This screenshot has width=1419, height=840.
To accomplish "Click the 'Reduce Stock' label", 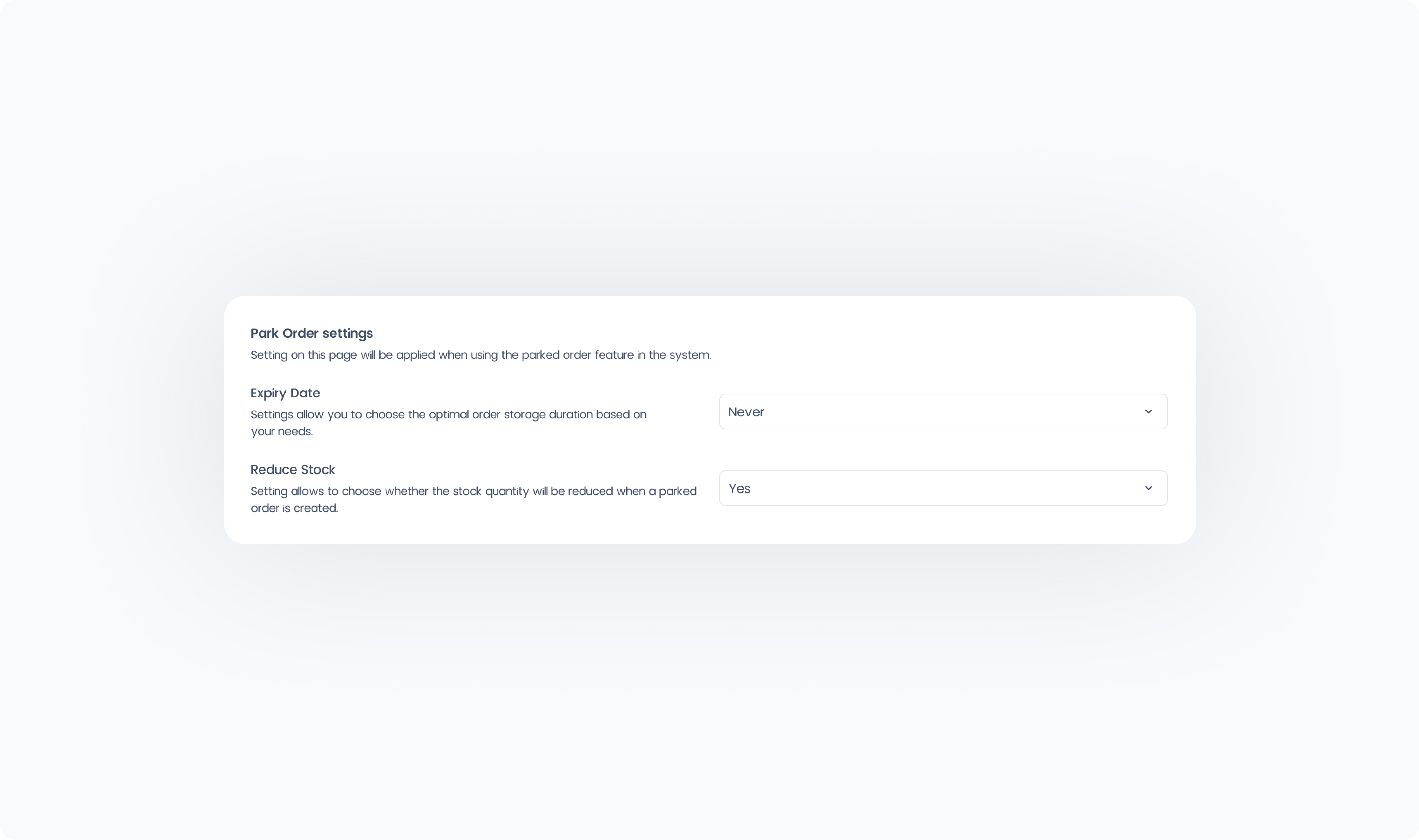I will 293,470.
